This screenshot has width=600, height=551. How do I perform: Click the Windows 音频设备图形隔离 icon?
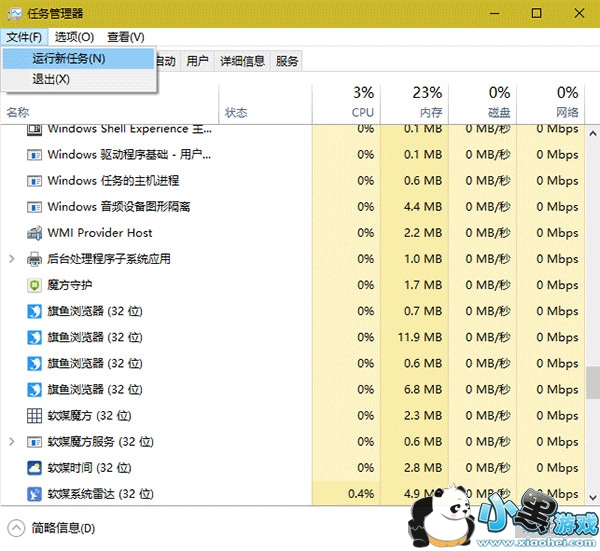[34, 207]
